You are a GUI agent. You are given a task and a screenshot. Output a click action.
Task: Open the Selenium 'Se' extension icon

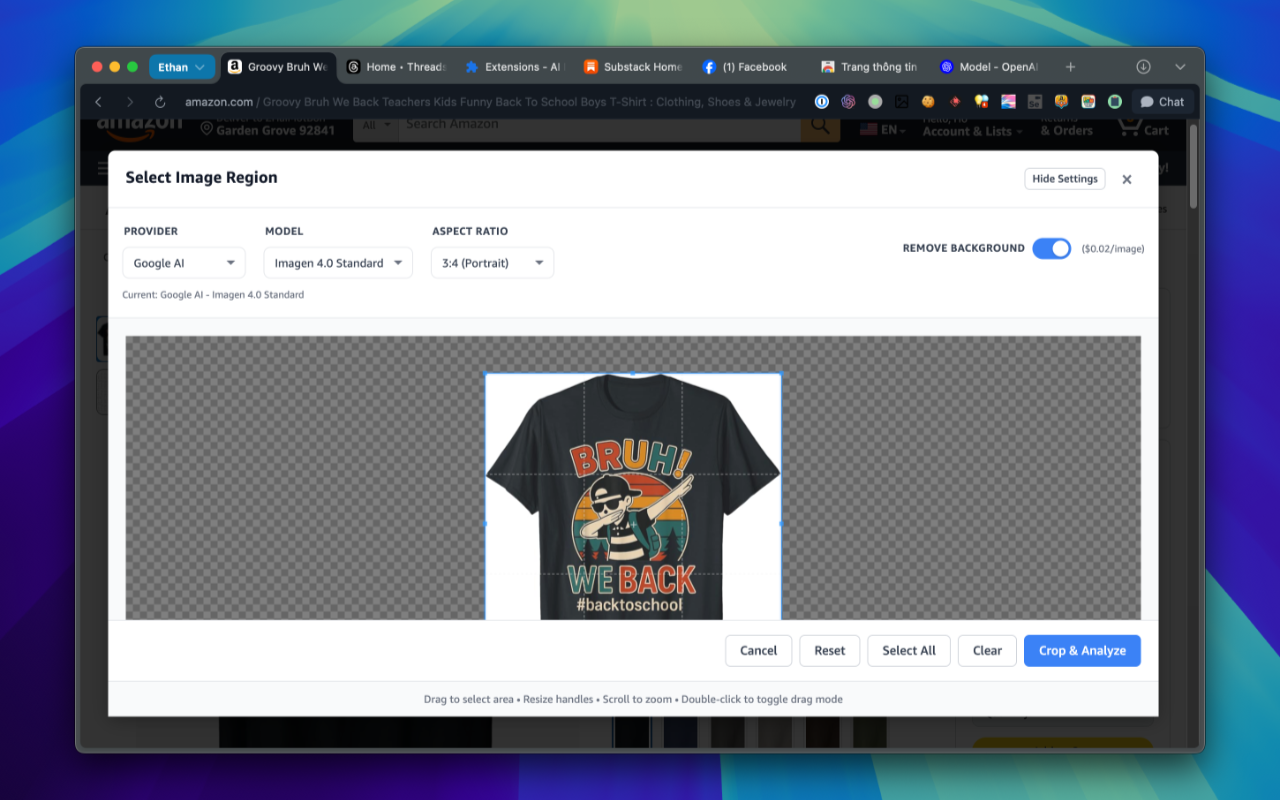coord(1034,101)
